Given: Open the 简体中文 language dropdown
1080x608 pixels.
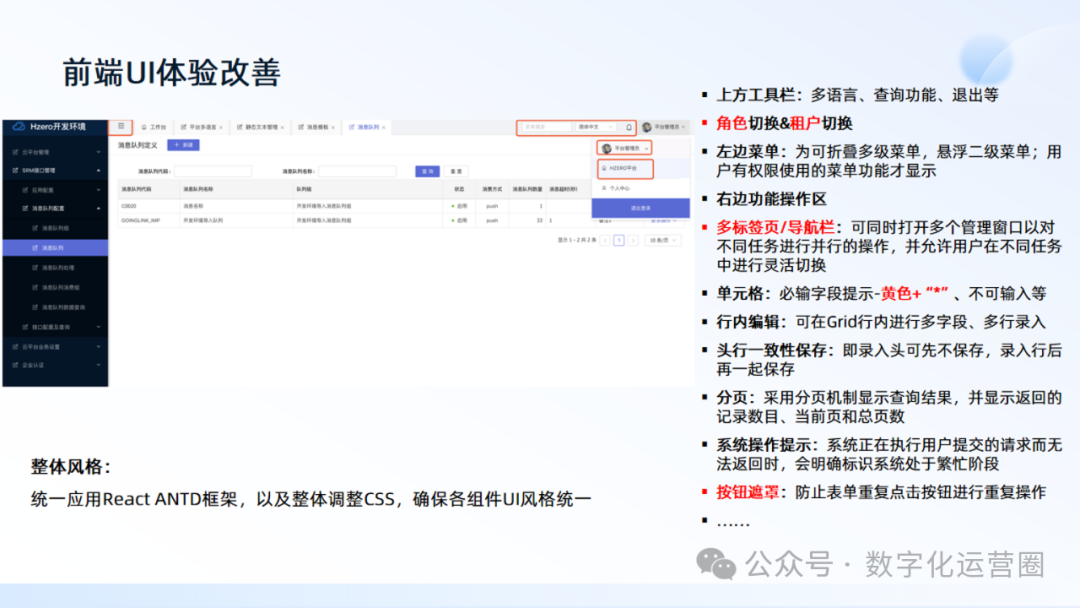Looking at the screenshot, I should pyautogui.click(x=596, y=127).
